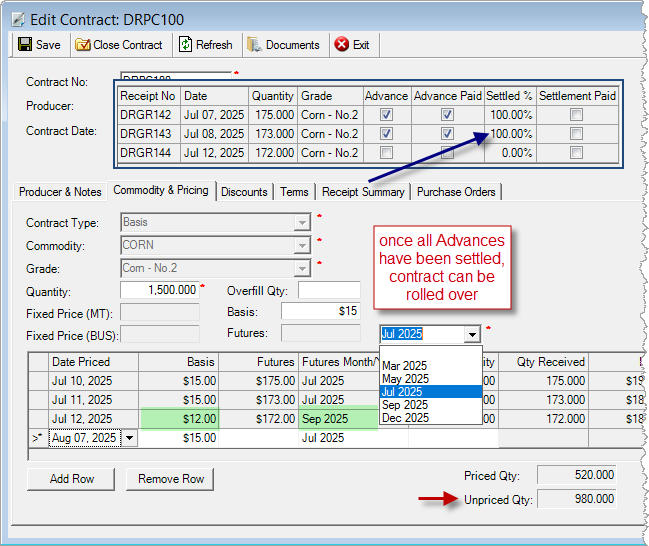Click the Date Priced column header
The height and width of the screenshot is (546, 649).
click(93, 362)
